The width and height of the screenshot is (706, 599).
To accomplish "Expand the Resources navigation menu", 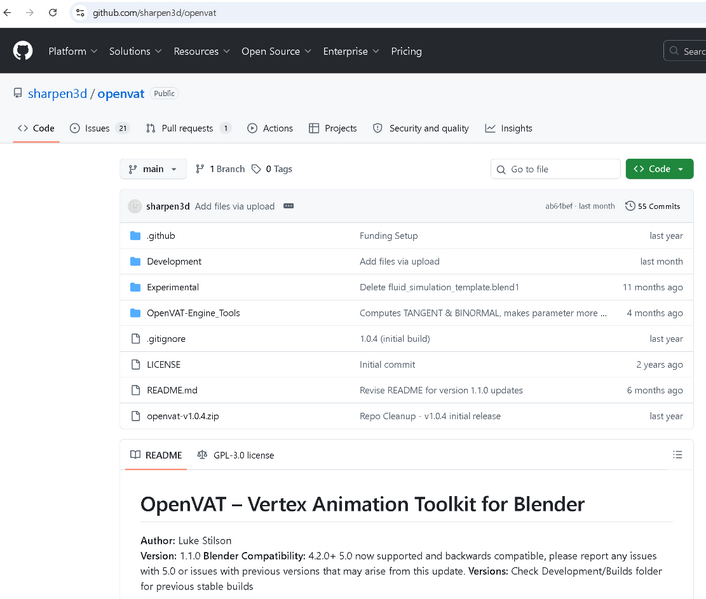I will tap(202, 51).
